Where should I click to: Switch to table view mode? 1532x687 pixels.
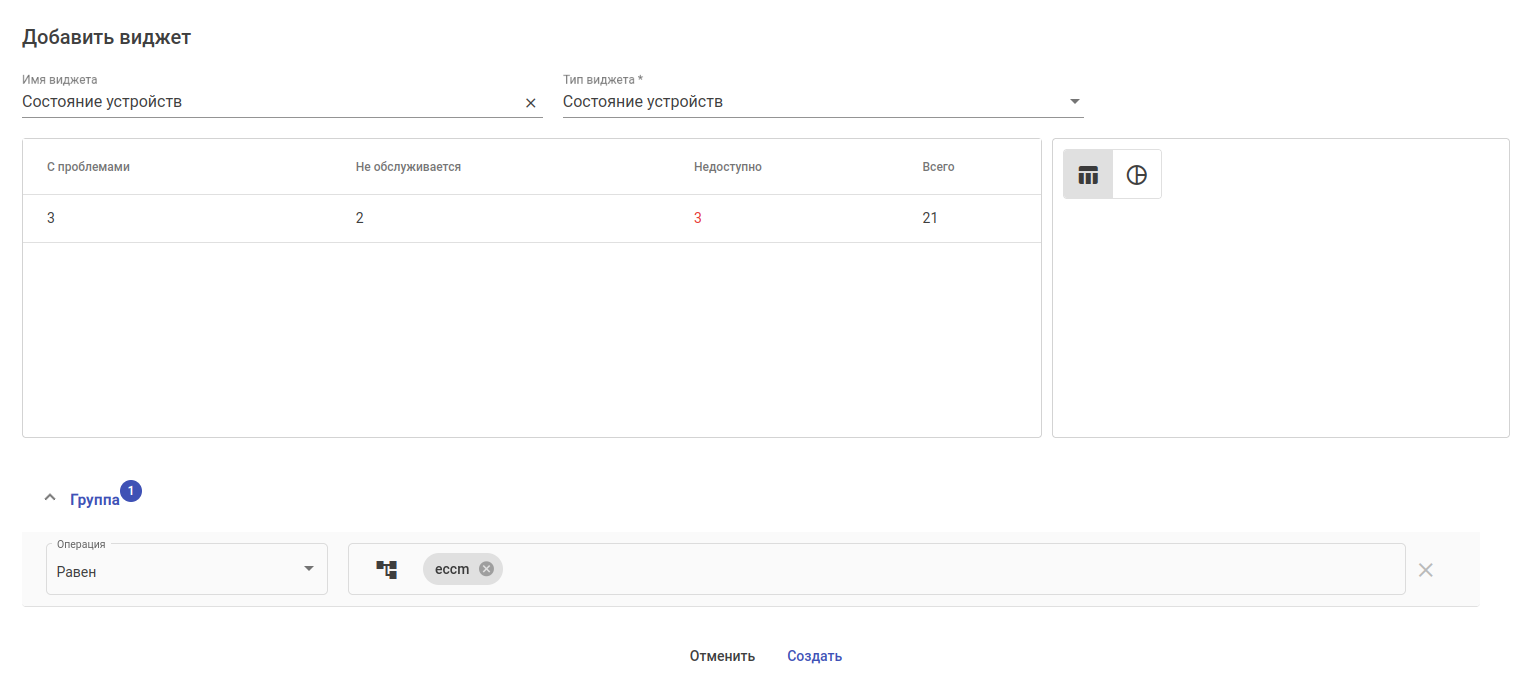tap(1088, 175)
